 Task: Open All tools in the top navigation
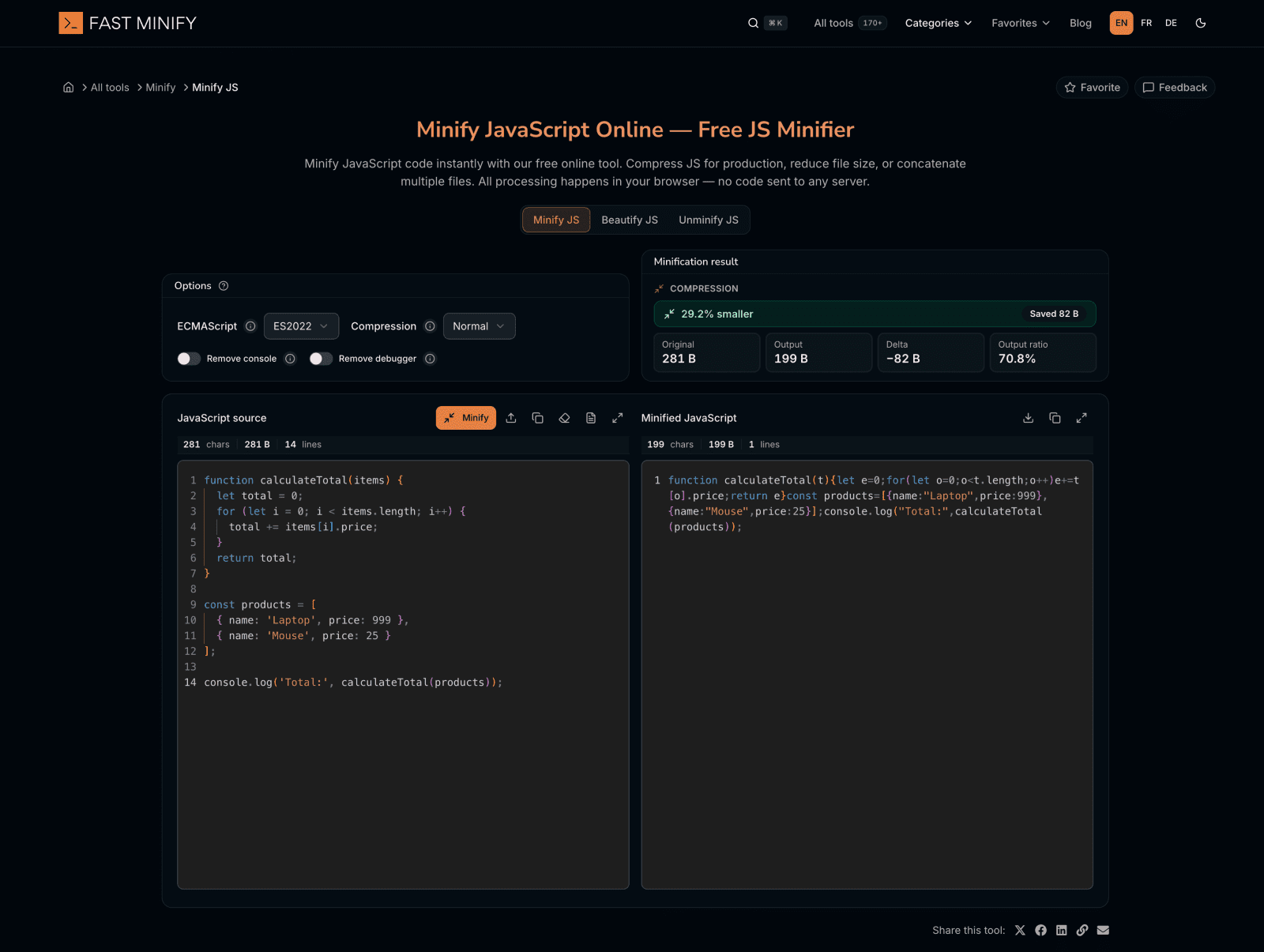pyautogui.click(x=833, y=23)
